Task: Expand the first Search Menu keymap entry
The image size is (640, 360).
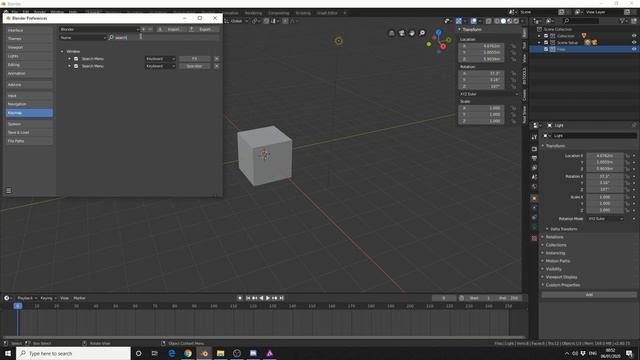Action: tap(69, 59)
